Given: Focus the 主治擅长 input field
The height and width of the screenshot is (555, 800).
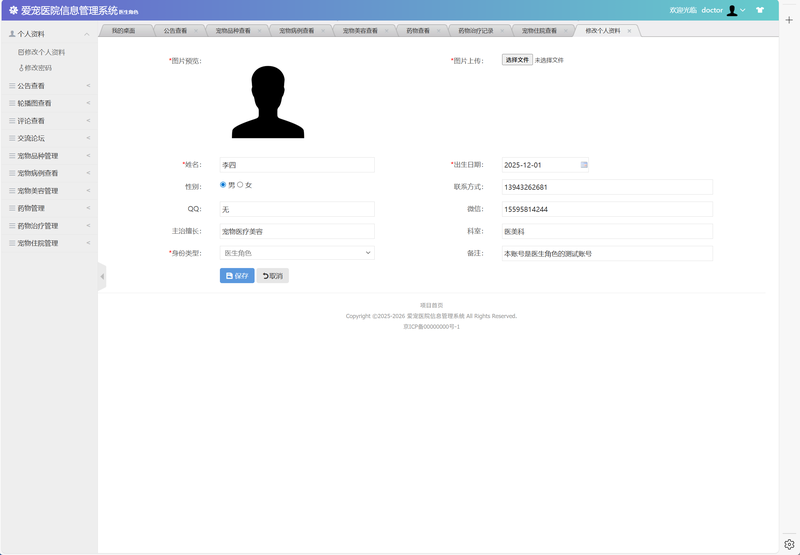Looking at the screenshot, I should click(297, 231).
